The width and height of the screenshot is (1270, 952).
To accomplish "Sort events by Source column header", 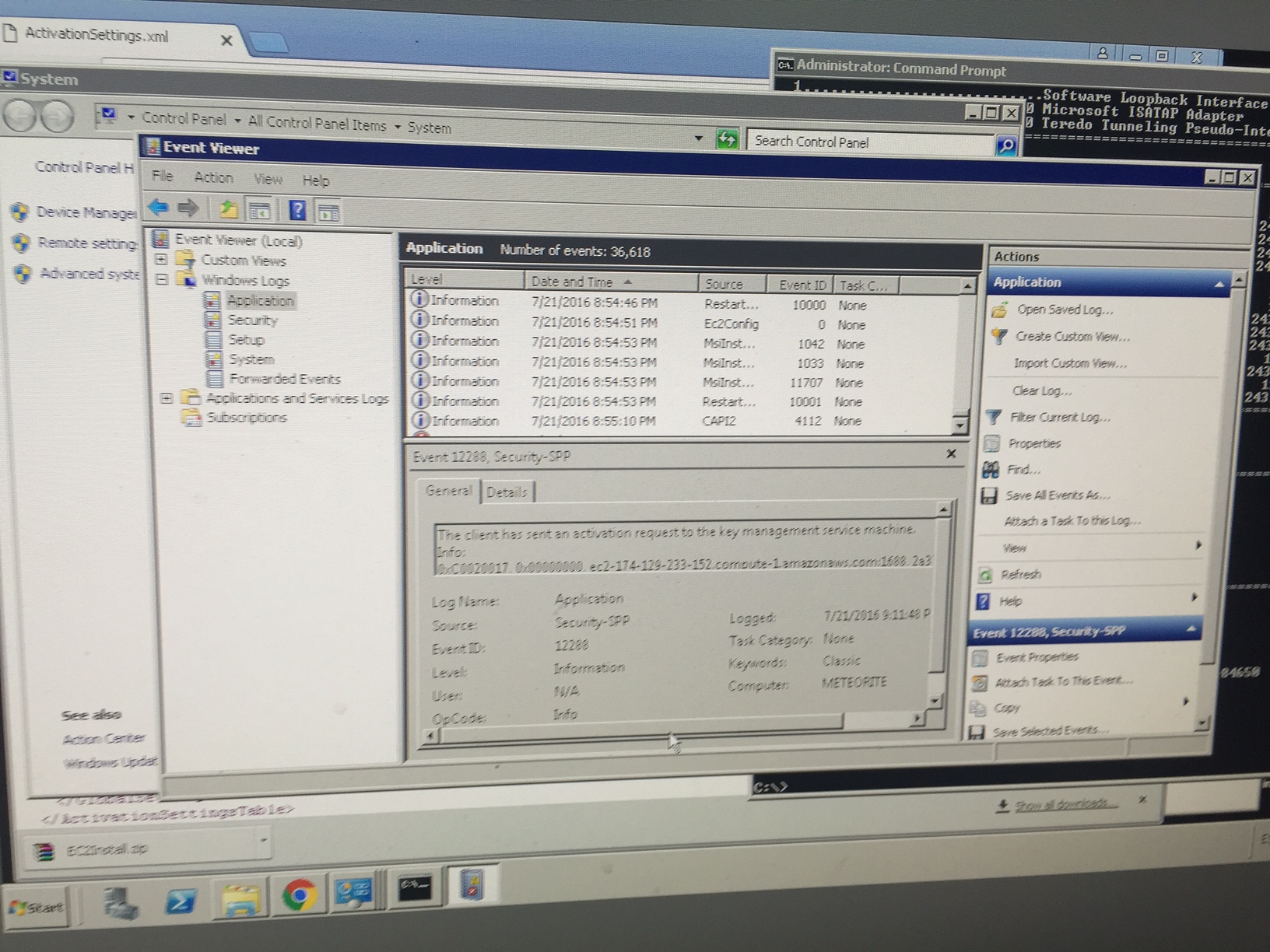I will (731, 284).
